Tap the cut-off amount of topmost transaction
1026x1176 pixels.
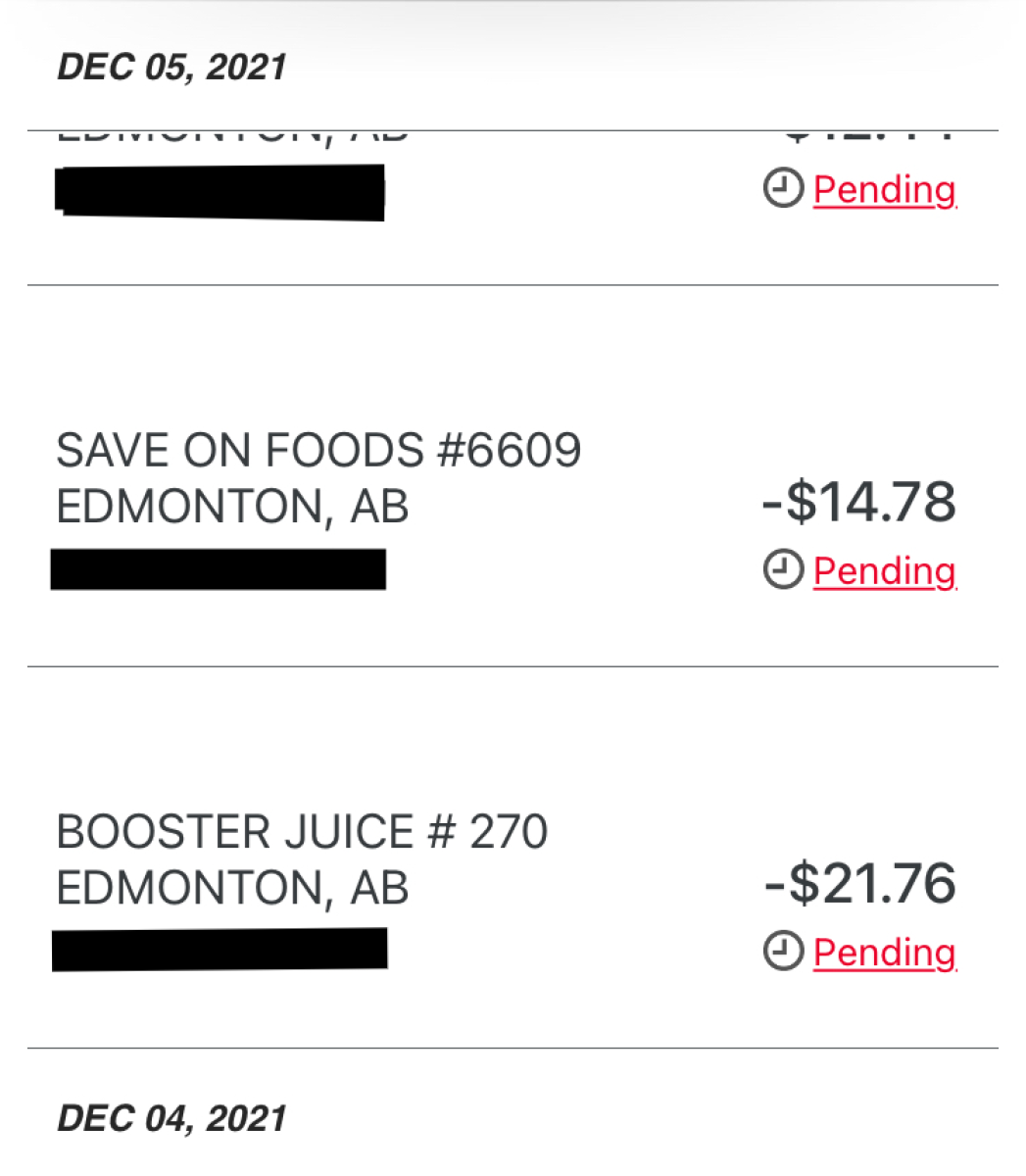click(868, 138)
